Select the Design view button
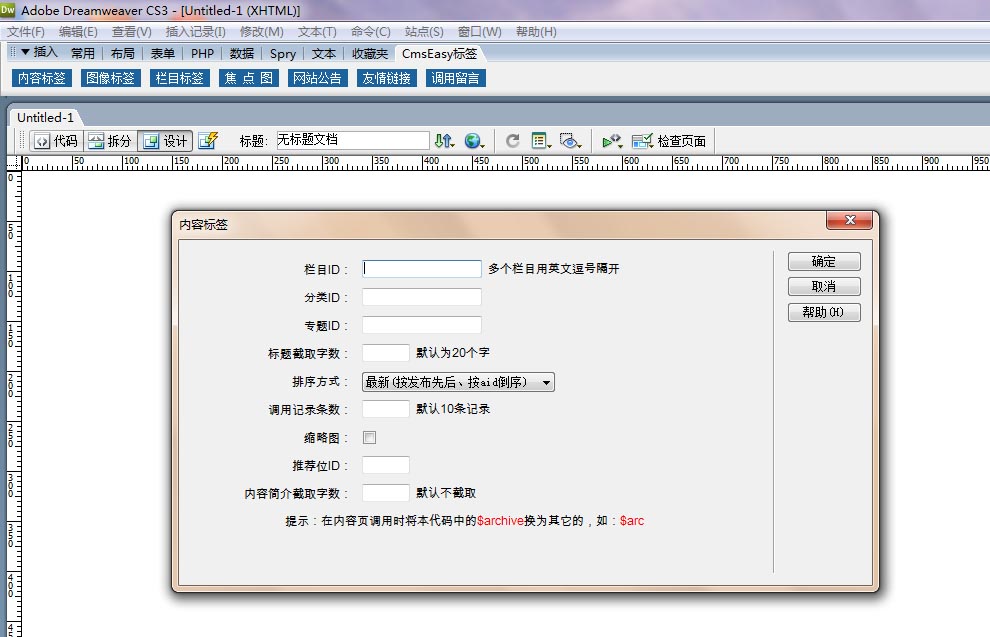The height and width of the screenshot is (637, 990). pyautogui.click(x=165, y=141)
